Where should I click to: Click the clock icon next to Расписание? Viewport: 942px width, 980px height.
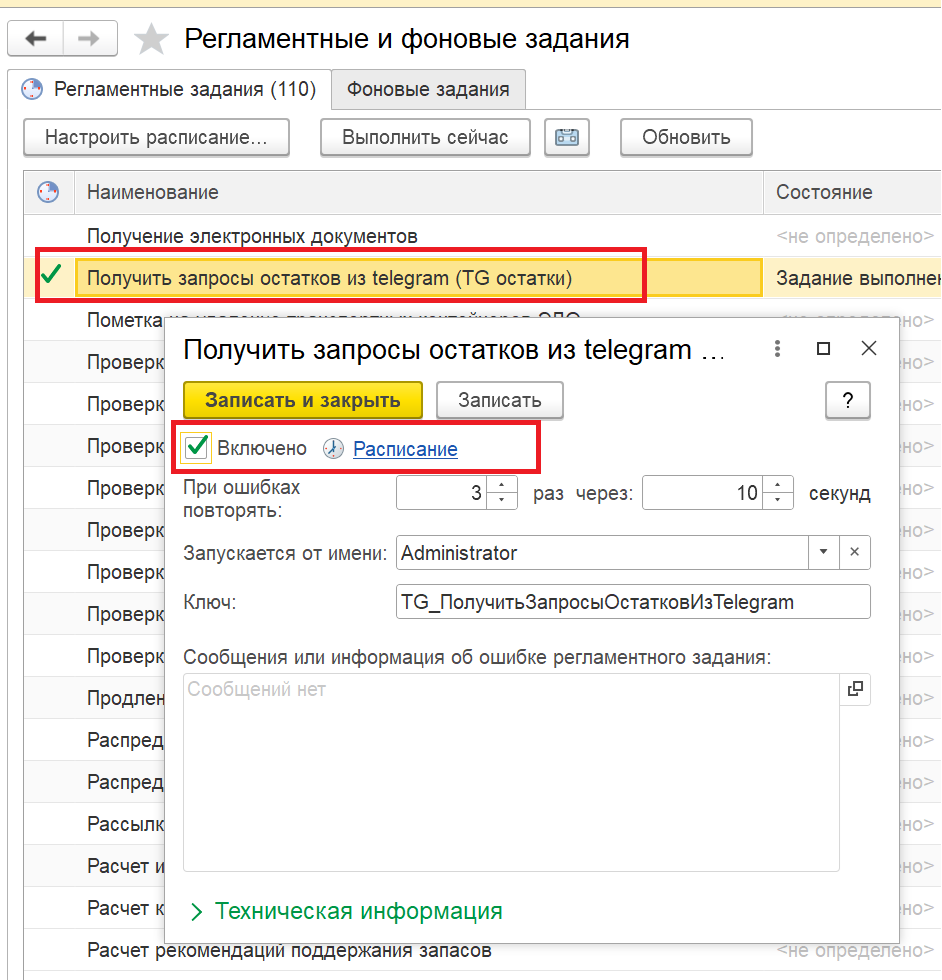coord(333,449)
